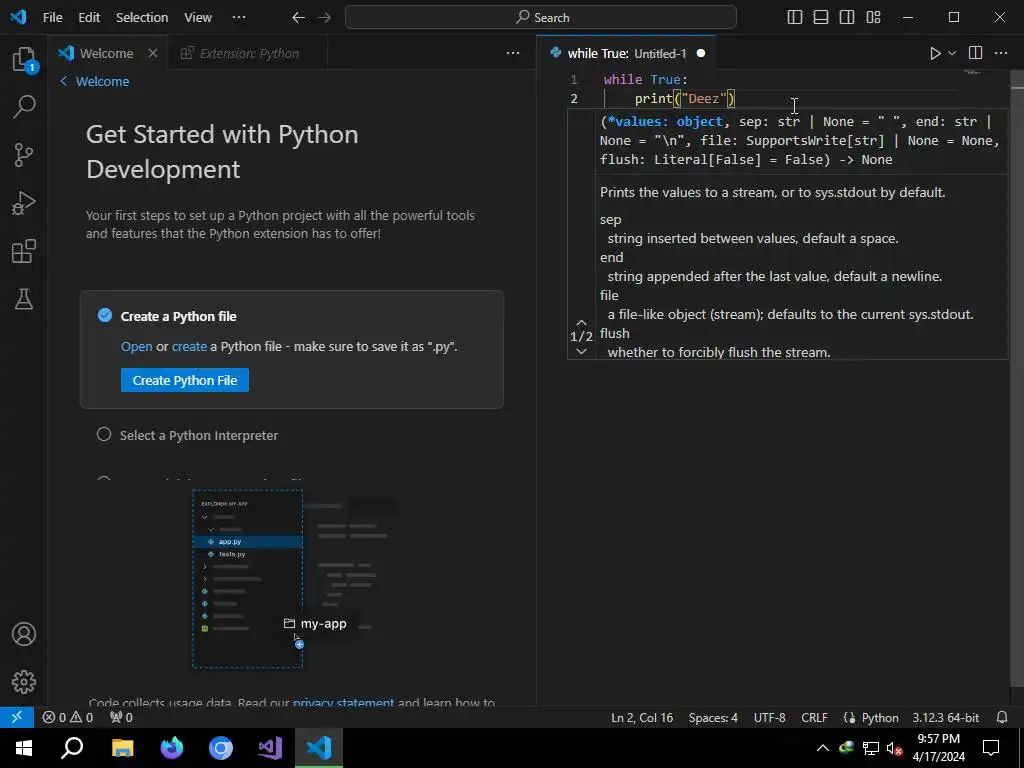Toggle the Create a Python file step check
The width and height of the screenshot is (1024, 768).
[x=104, y=315]
